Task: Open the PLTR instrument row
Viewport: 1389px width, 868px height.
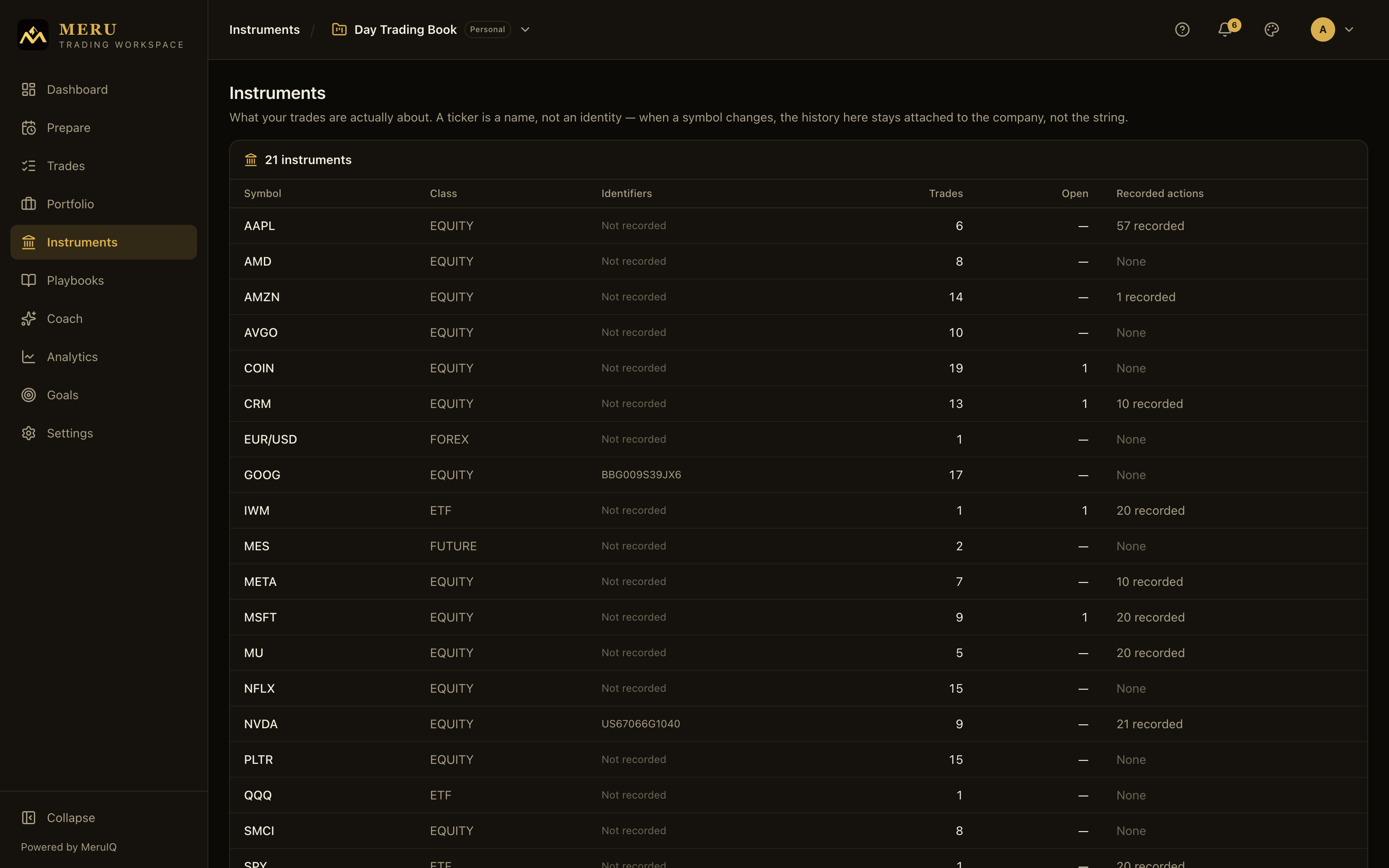Action: pyautogui.click(x=798, y=759)
